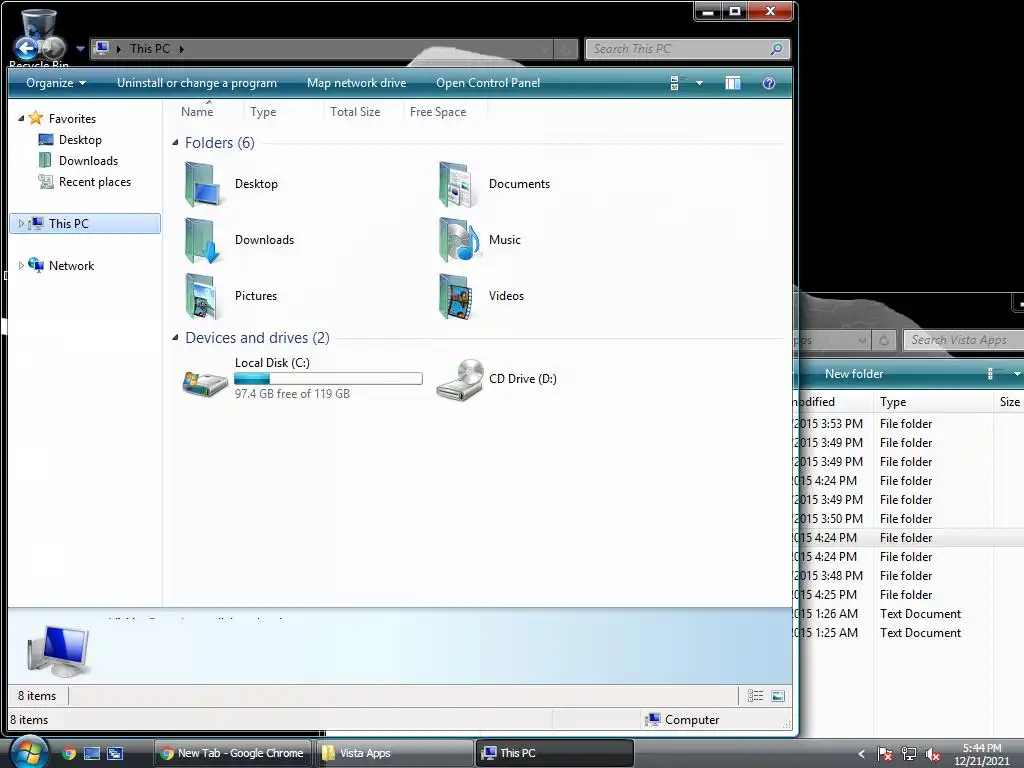Launch Chrome from the quick launch bar
Screen dimensions: 1024x768
pos(69,754)
